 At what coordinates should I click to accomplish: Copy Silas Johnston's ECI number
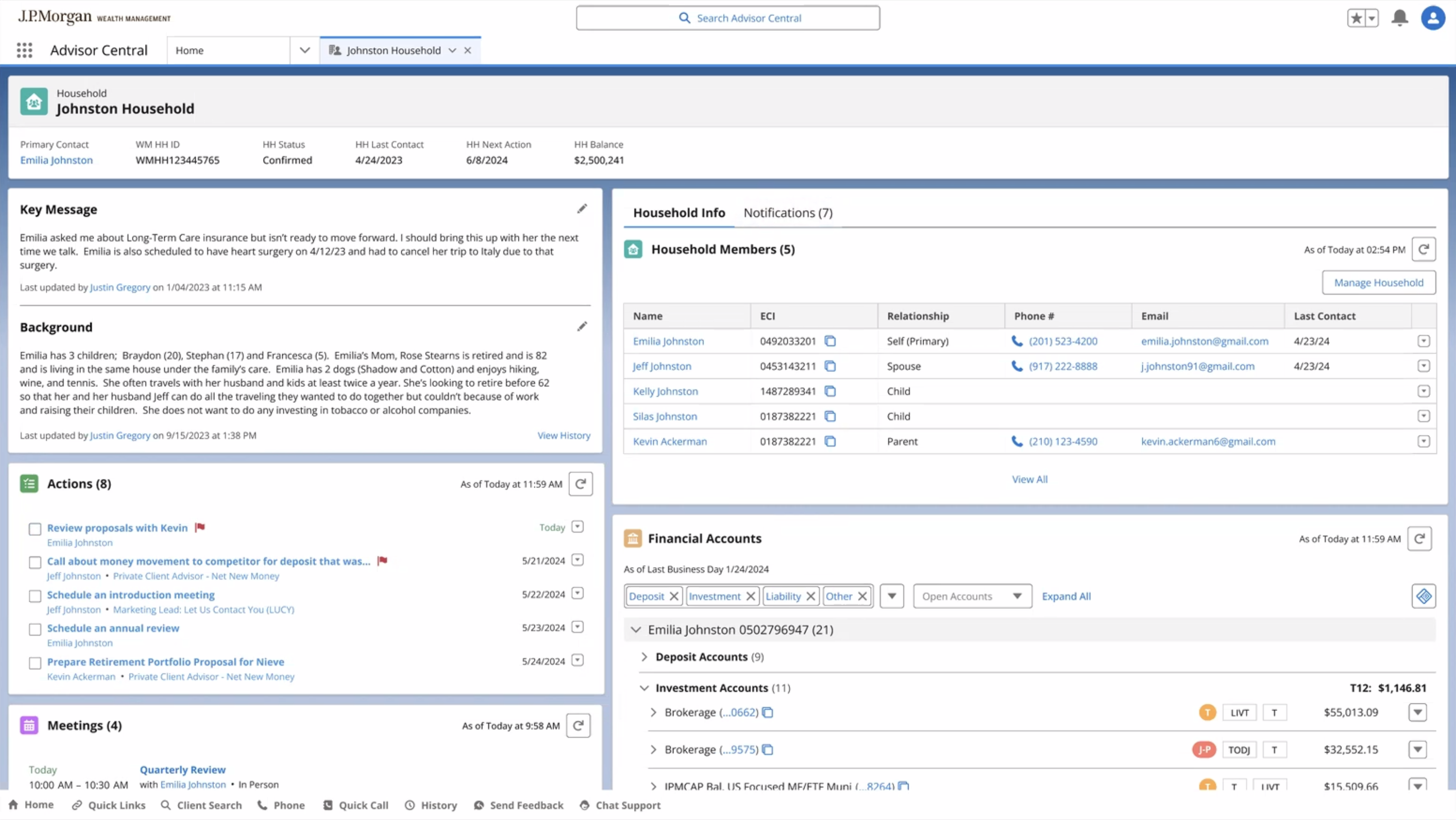830,416
